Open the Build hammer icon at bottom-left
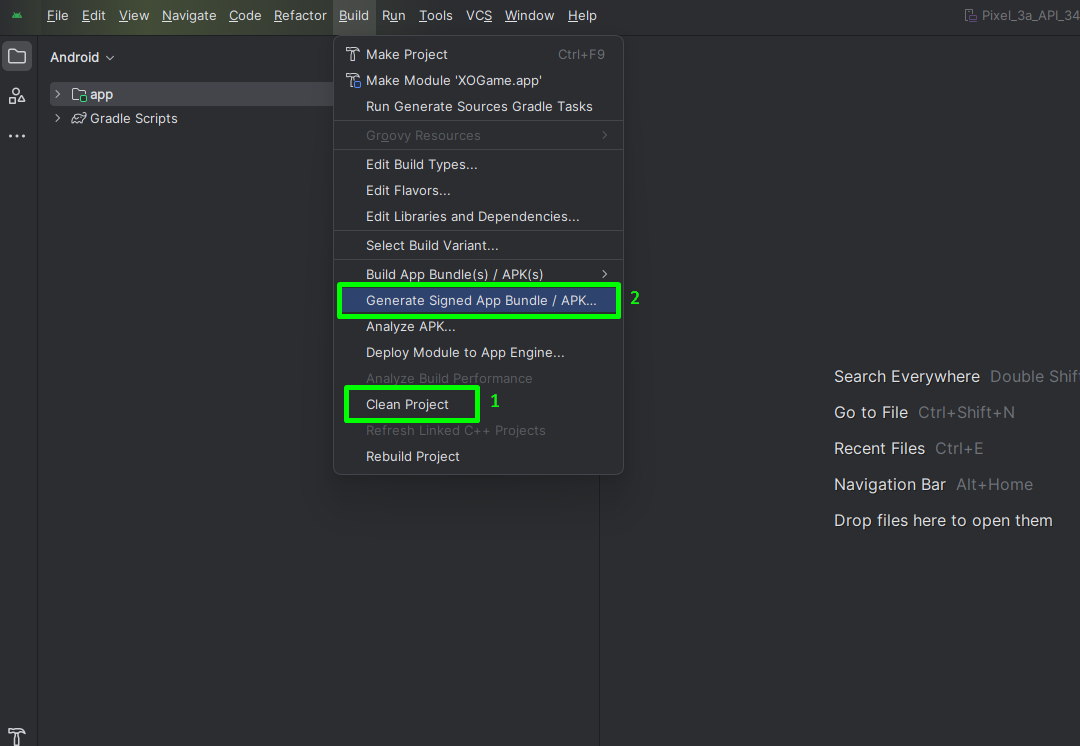Viewport: 1080px width, 746px height. click(17, 736)
